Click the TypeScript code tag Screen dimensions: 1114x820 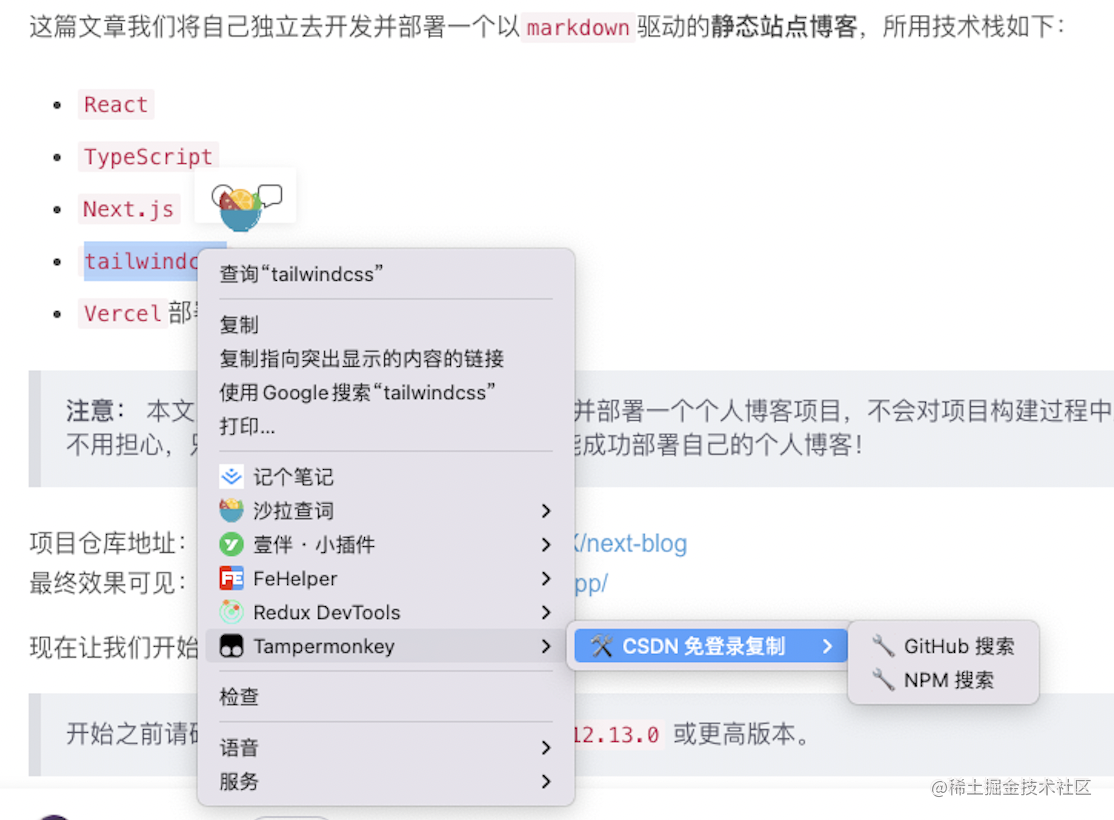[148, 156]
